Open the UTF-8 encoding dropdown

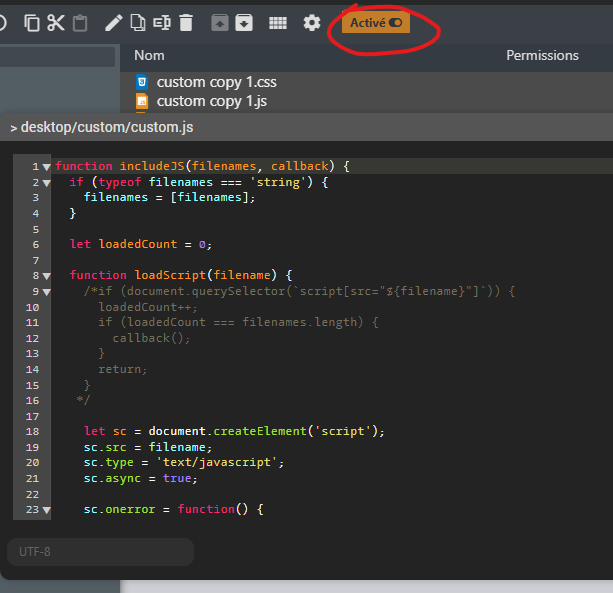pyautogui.click(x=100, y=552)
